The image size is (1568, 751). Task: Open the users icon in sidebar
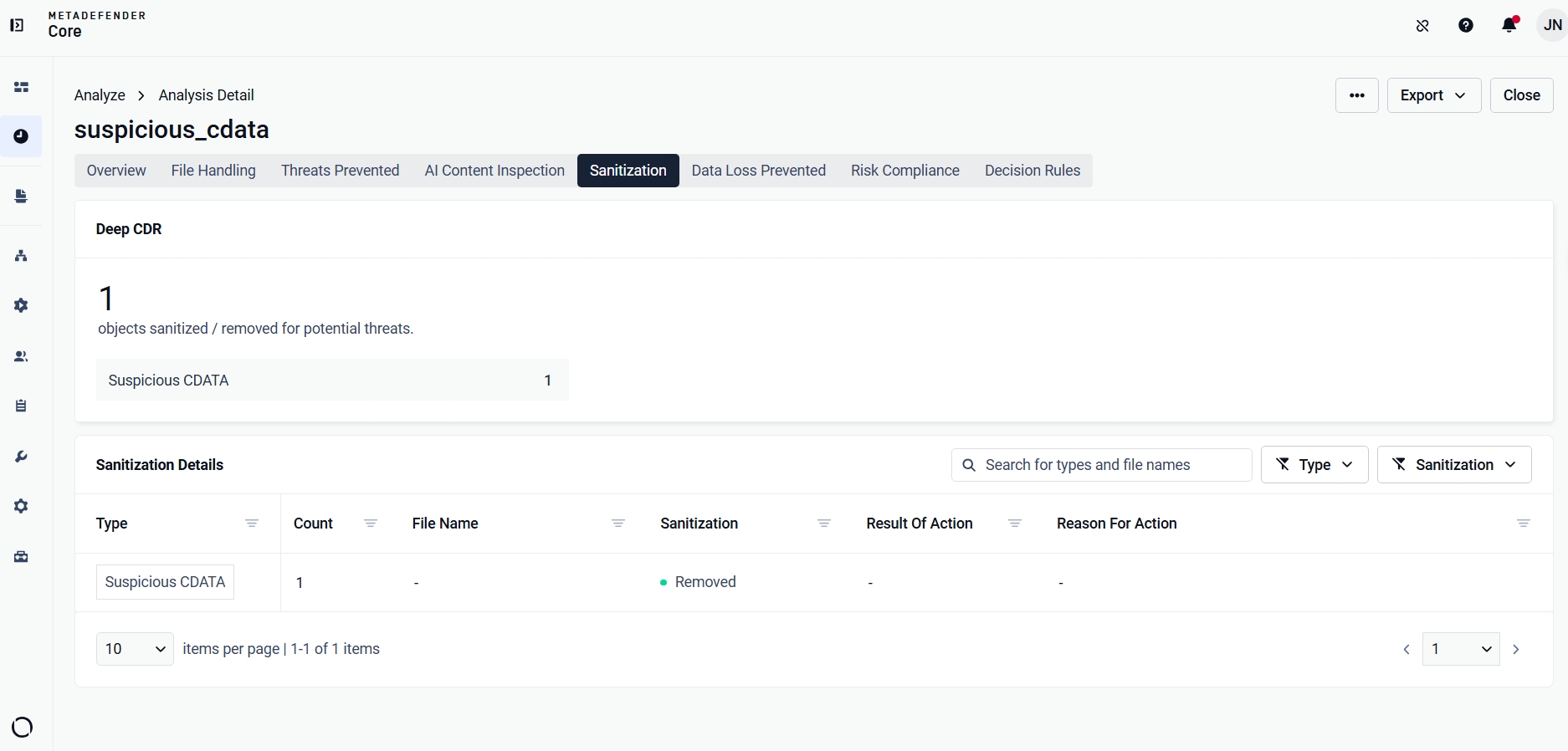[21, 356]
